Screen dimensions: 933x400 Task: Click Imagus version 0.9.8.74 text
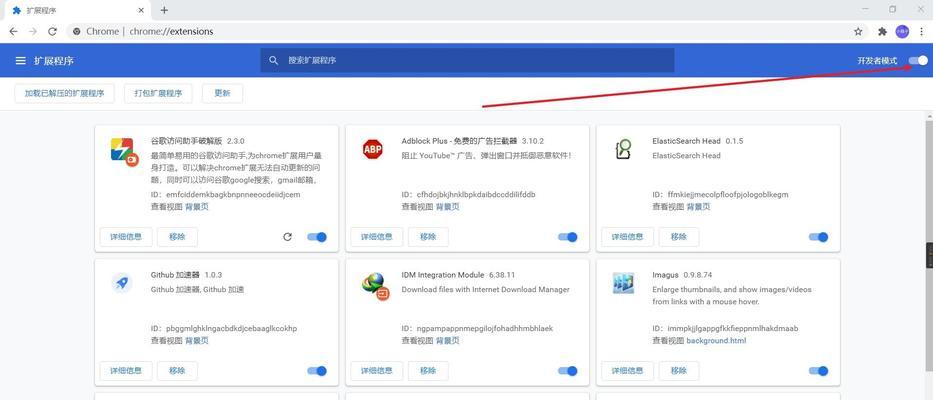click(698, 275)
